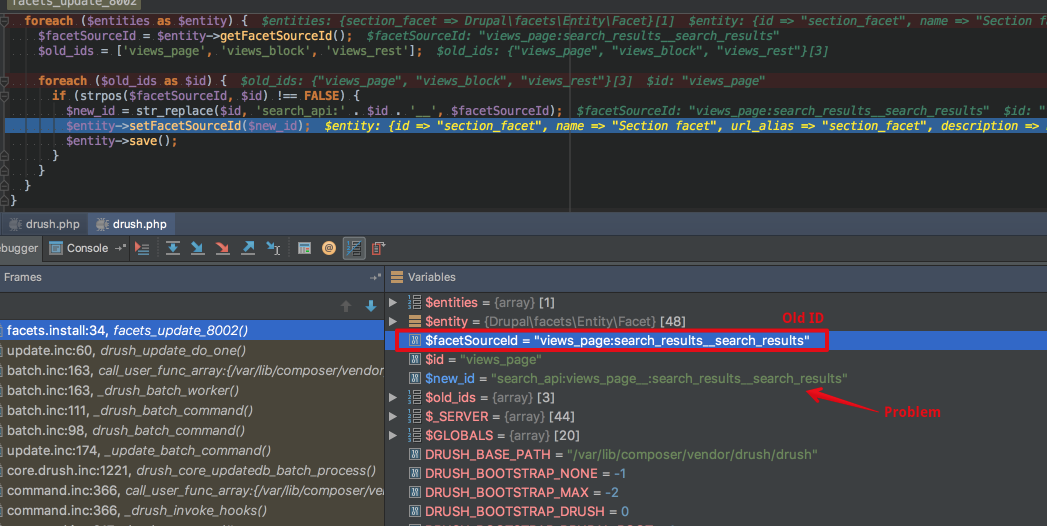Select the DRUSH_BOOTSTRAP_NONE constant row
Screen dimensions: 1047x526
(x=716, y=473)
